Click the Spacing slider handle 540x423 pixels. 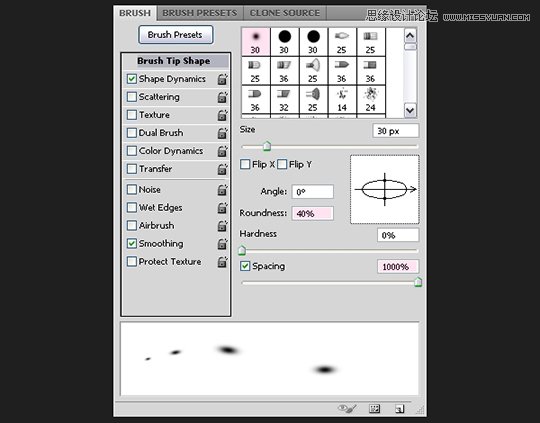pyautogui.click(x=418, y=282)
